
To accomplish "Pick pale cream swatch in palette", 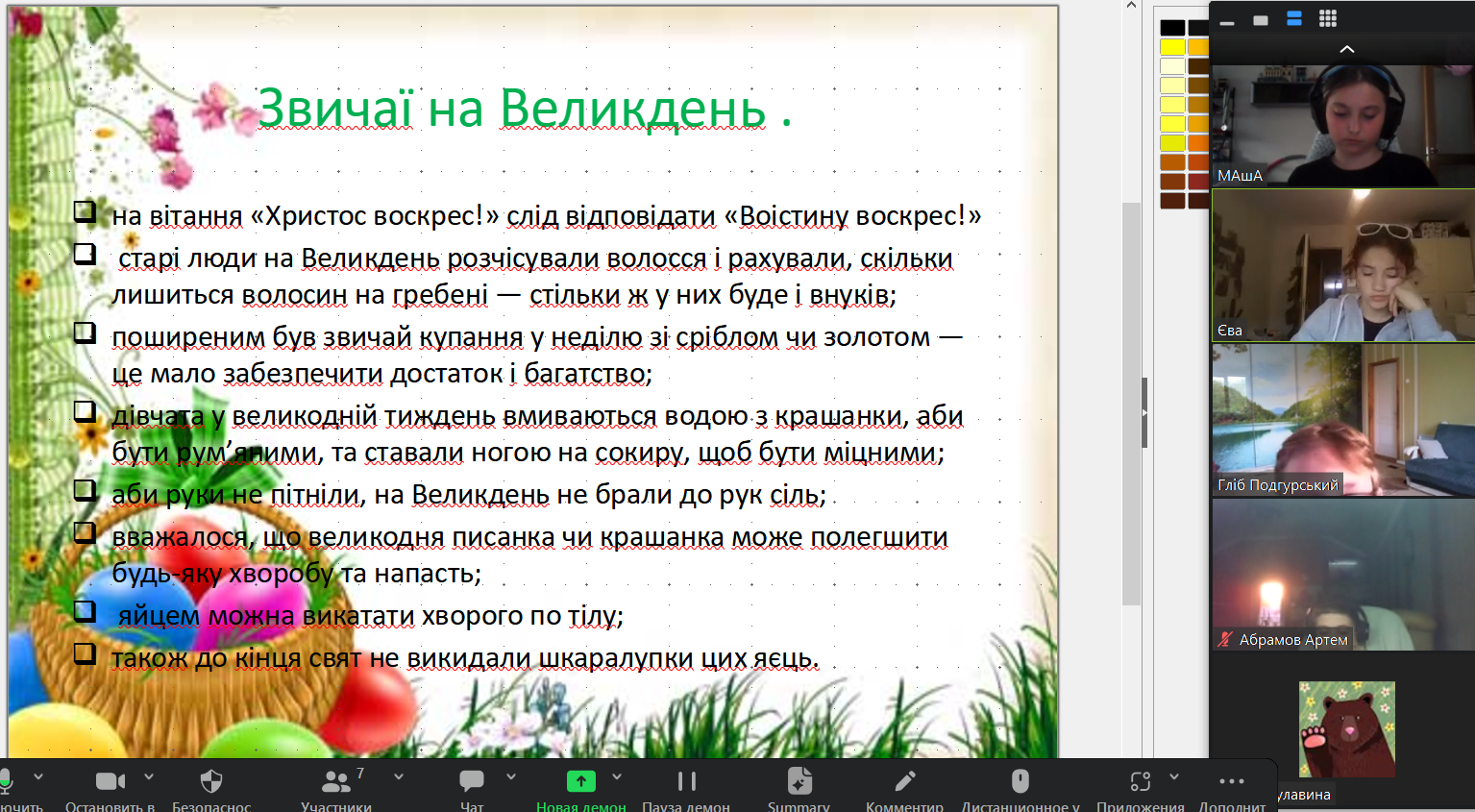I will point(1171,65).
